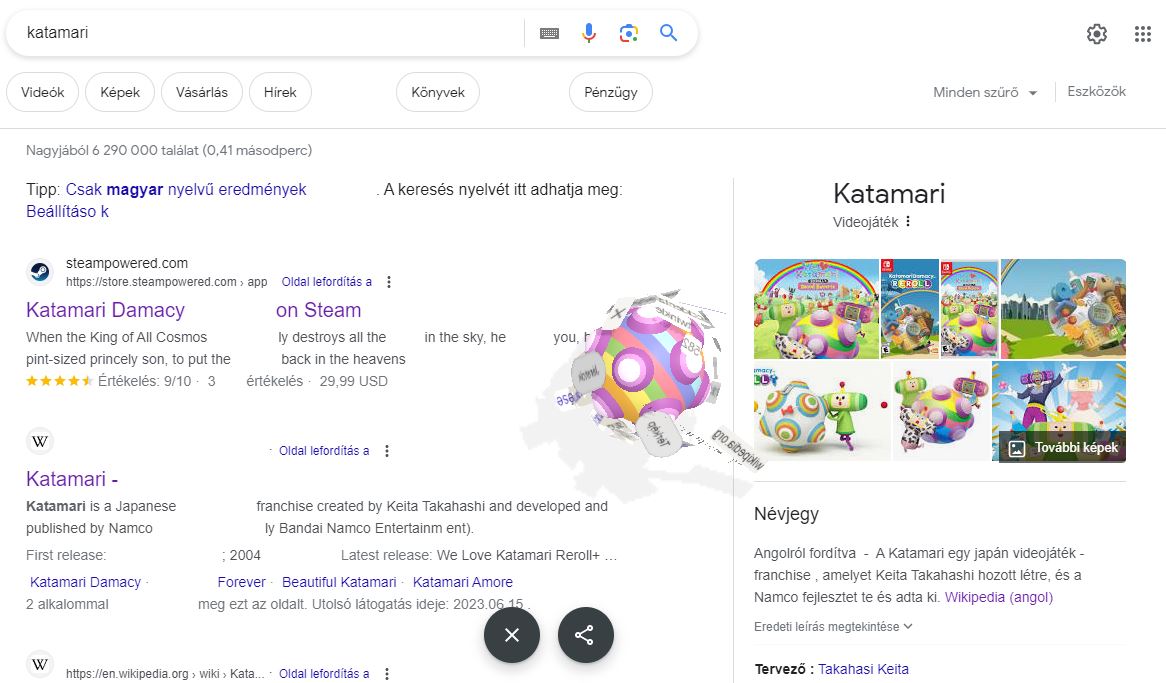Open the on-screen keyboard input tool
Viewport: 1166px width, 683px height.
tap(549, 33)
